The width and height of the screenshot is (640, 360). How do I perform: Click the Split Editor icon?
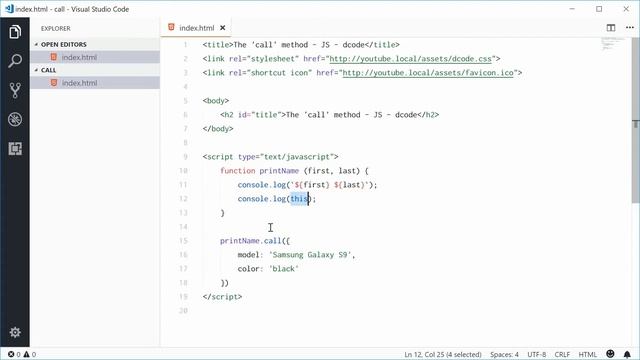point(611,28)
